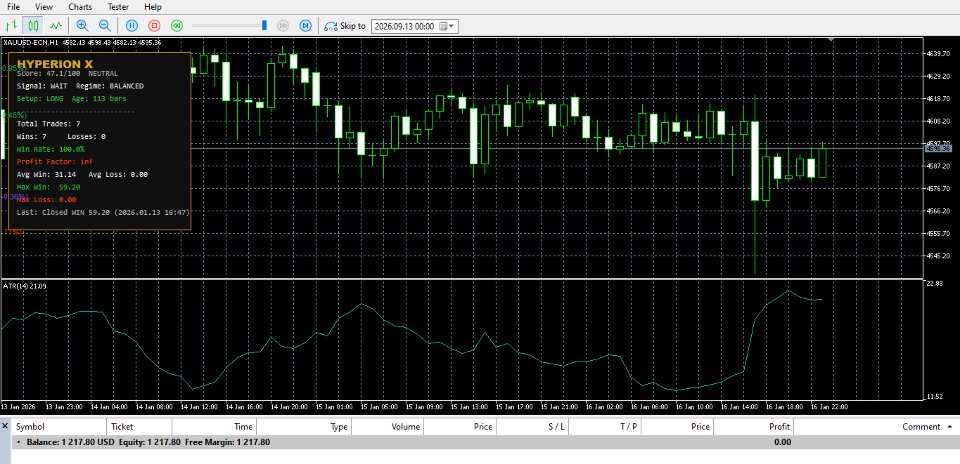The width and height of the screenshot is (960, 464).
Task: Click the T / P column header
Action: coord(605,427)
